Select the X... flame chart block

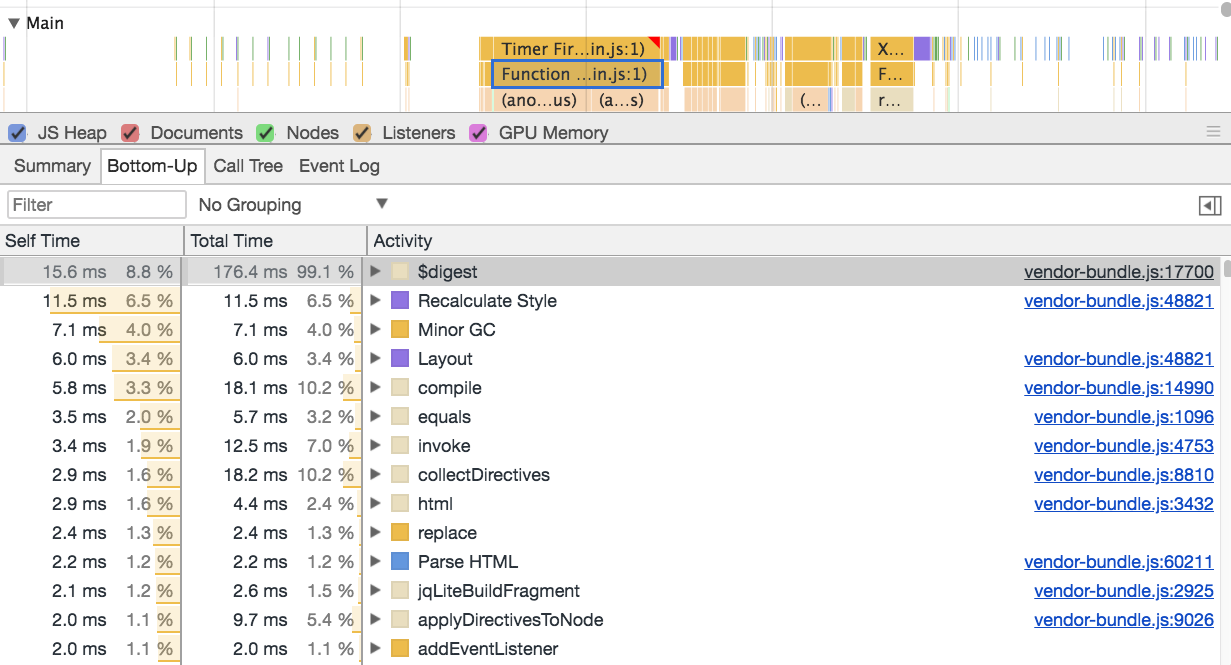pos(890,49)
